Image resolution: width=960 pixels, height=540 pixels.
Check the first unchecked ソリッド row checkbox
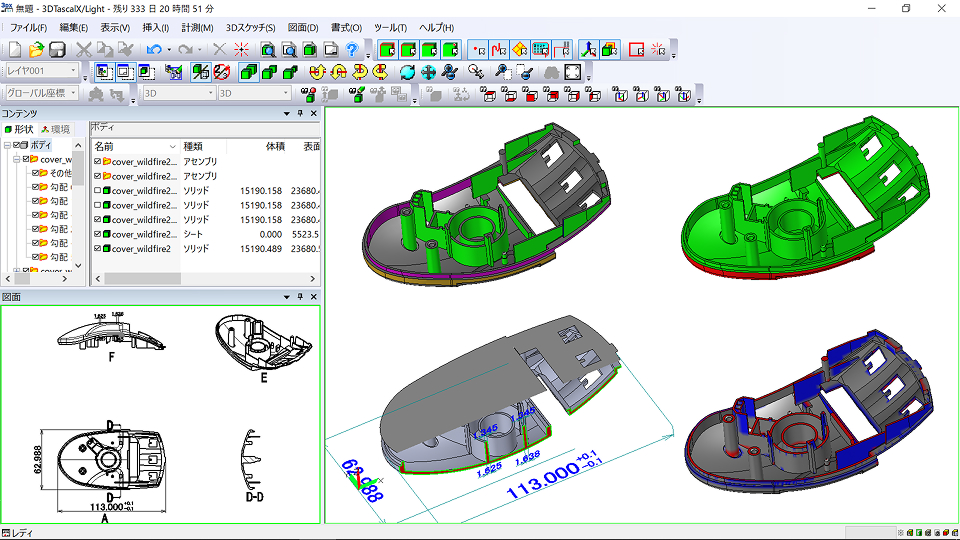click(x=97, y=190)
